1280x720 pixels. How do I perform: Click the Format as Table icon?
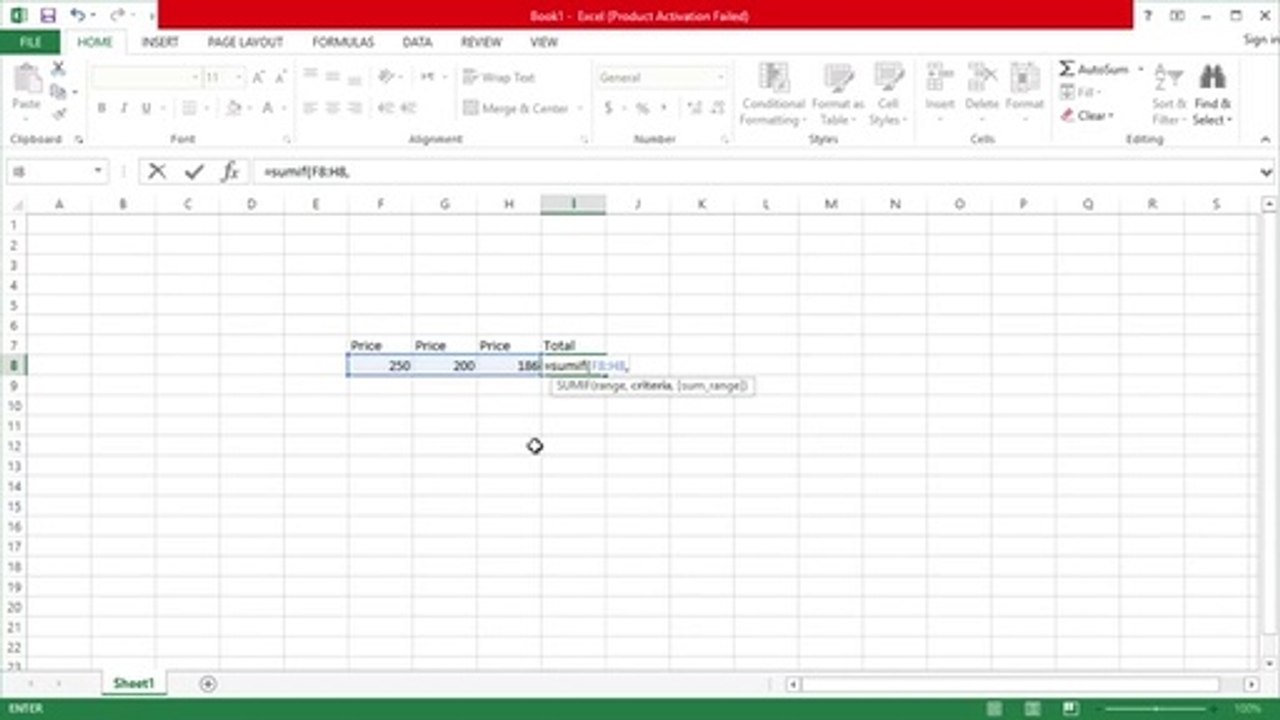click(x=837, y=78)
